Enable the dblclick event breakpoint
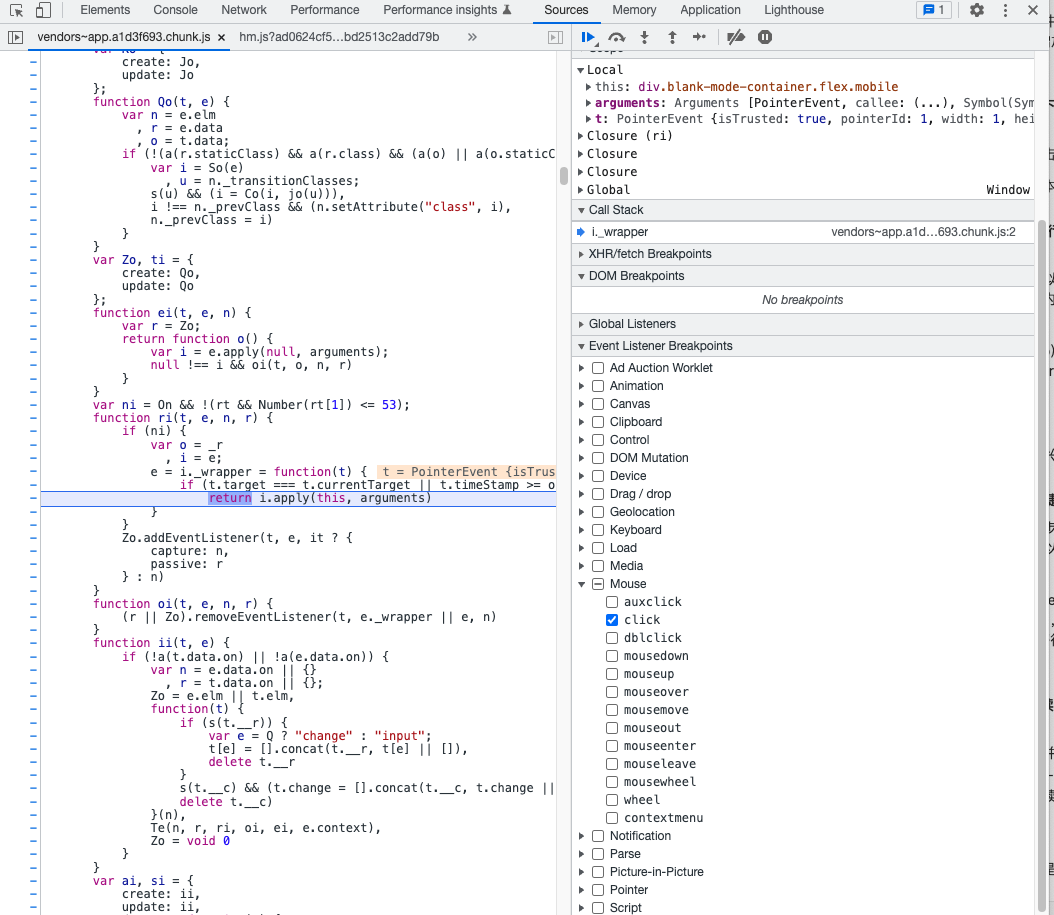The height and width of the screenshot is (915, 1054). coord(612,638)
